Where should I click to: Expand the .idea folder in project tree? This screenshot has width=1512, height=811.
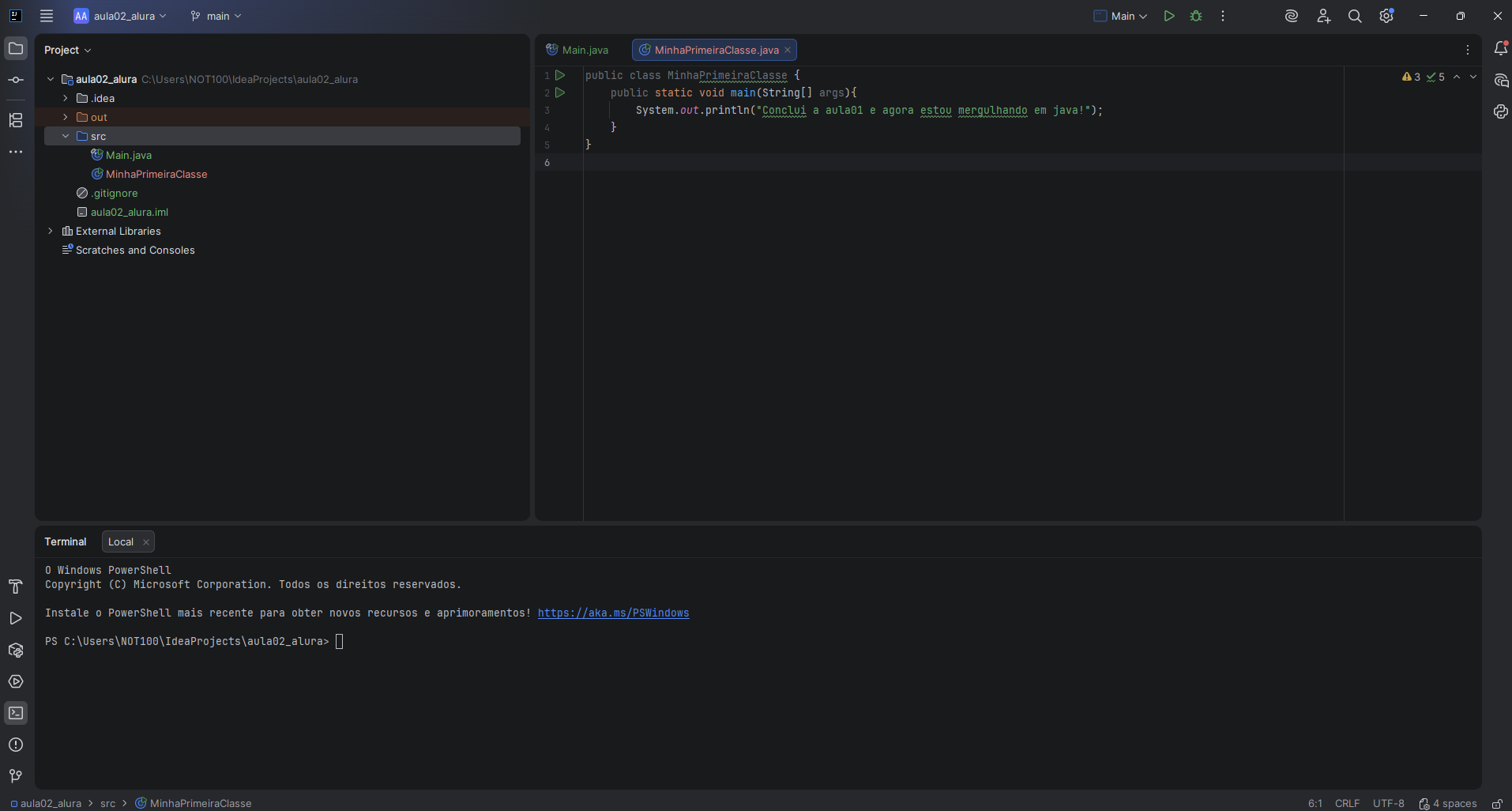coord(66,98)
